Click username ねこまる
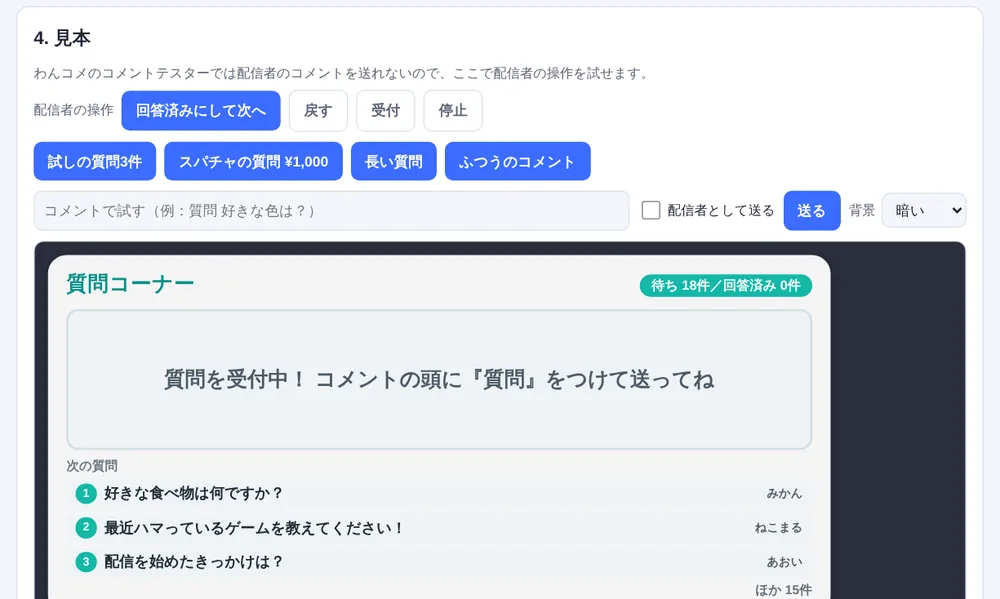The height and width of the screenshot is (599, 1000). pyautogui.click(x=778, y=528)
